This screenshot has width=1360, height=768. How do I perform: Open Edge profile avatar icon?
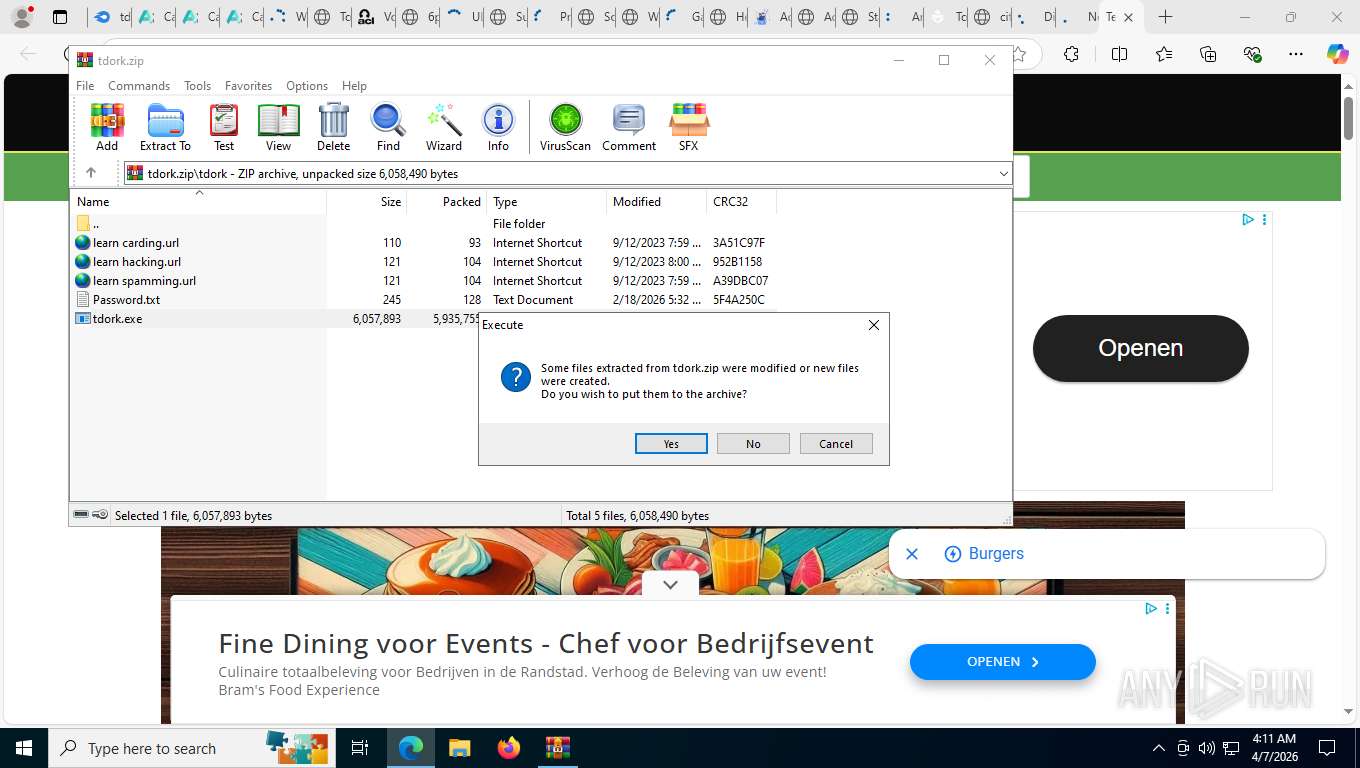click(x=21, y=17)
